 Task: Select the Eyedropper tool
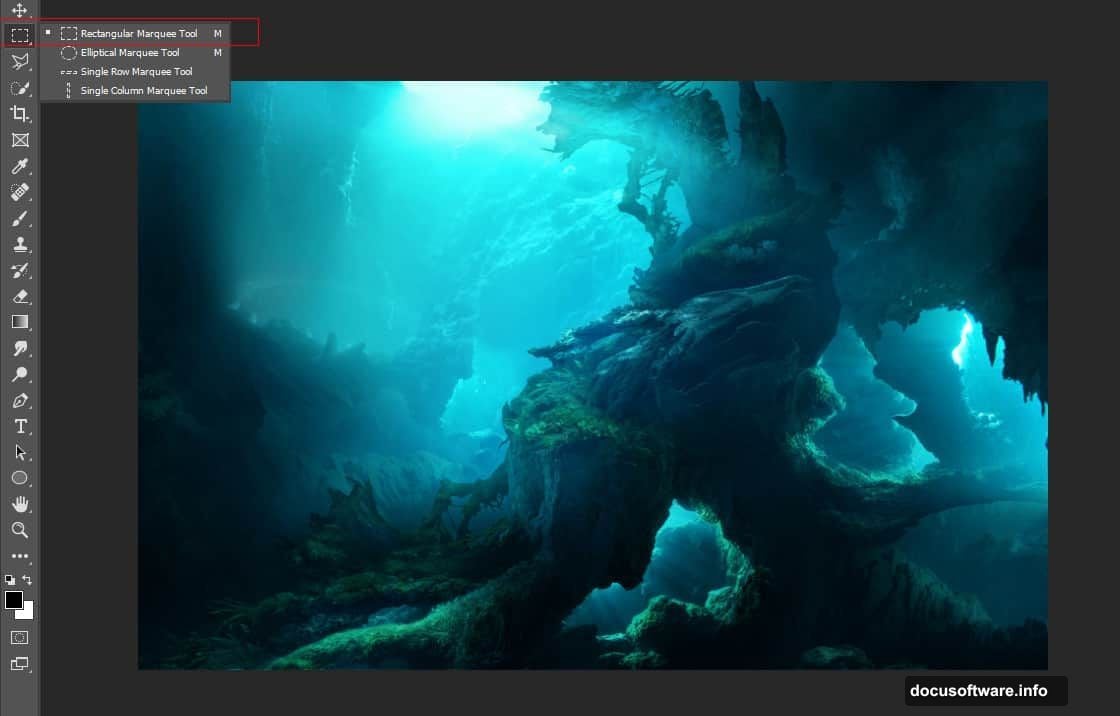19,166
